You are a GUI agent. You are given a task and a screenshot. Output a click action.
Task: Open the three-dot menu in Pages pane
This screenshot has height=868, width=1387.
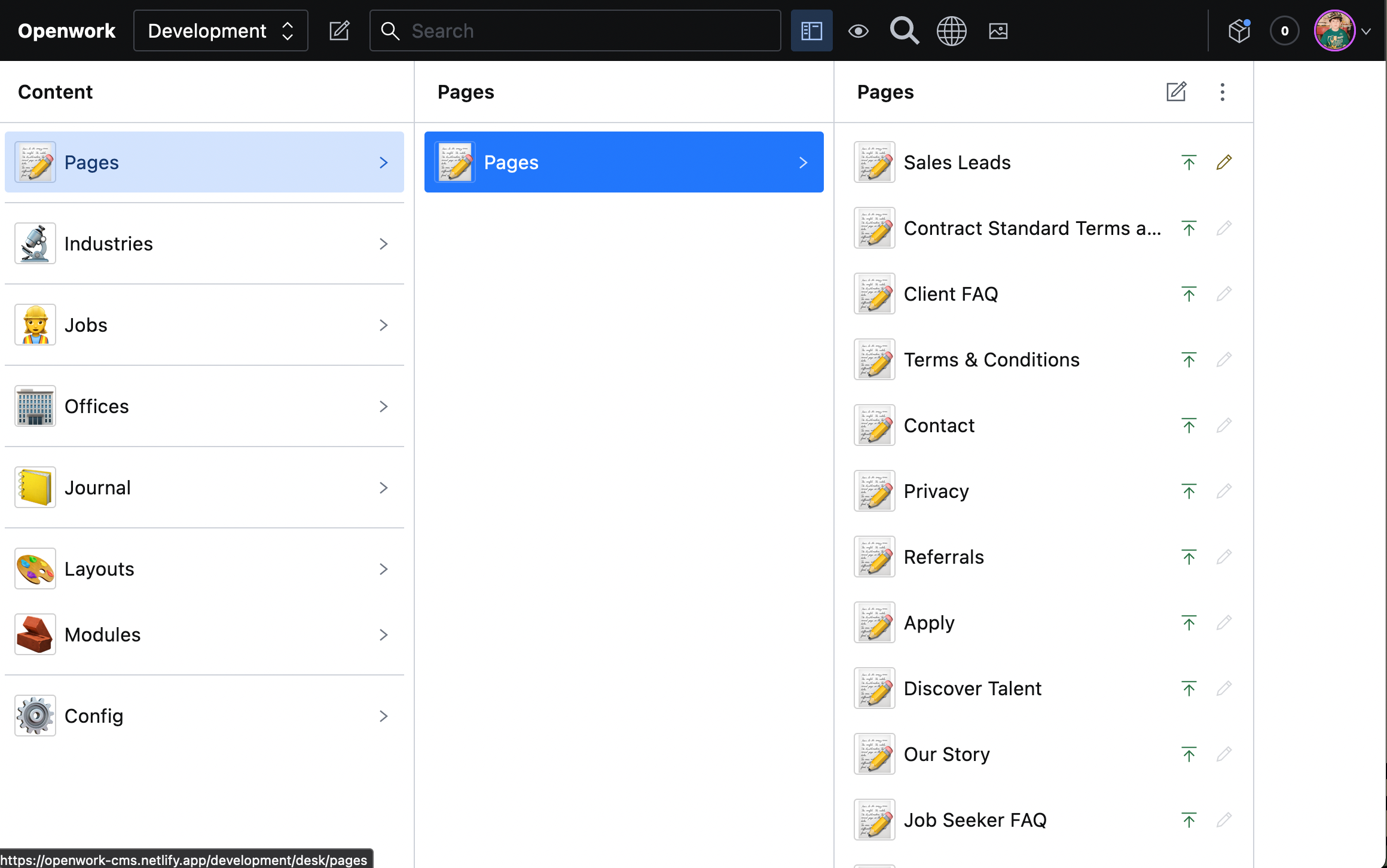[1222, 92]
